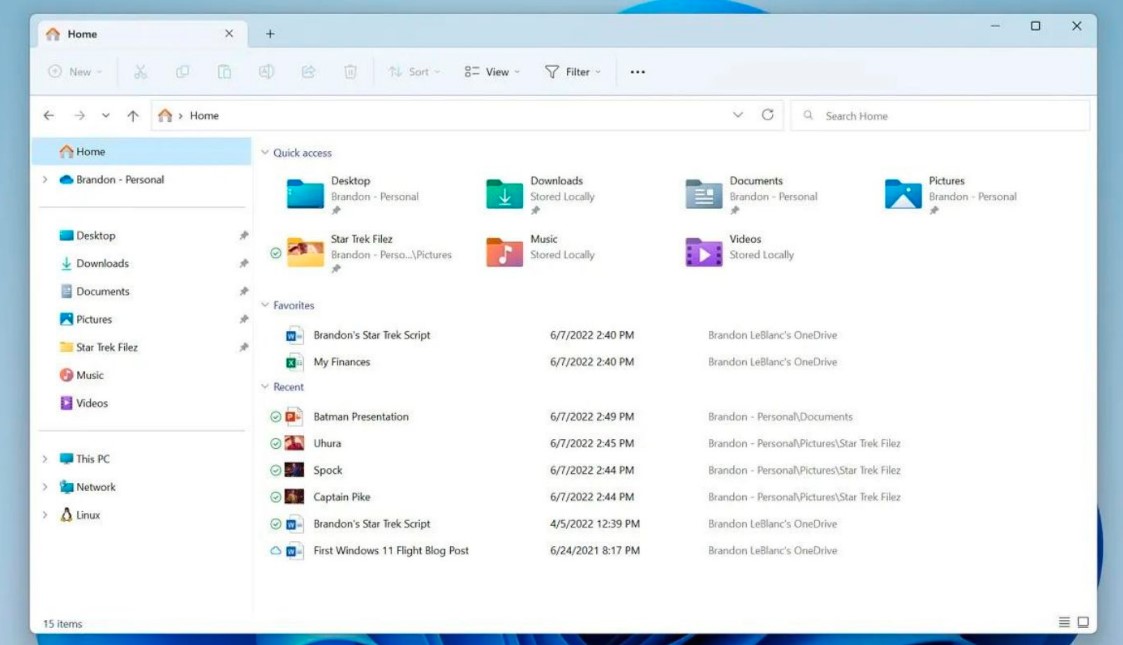Open address bar history dropdown chevron
The height and width of the screenshot is (645, 1123).
point(738,115)
